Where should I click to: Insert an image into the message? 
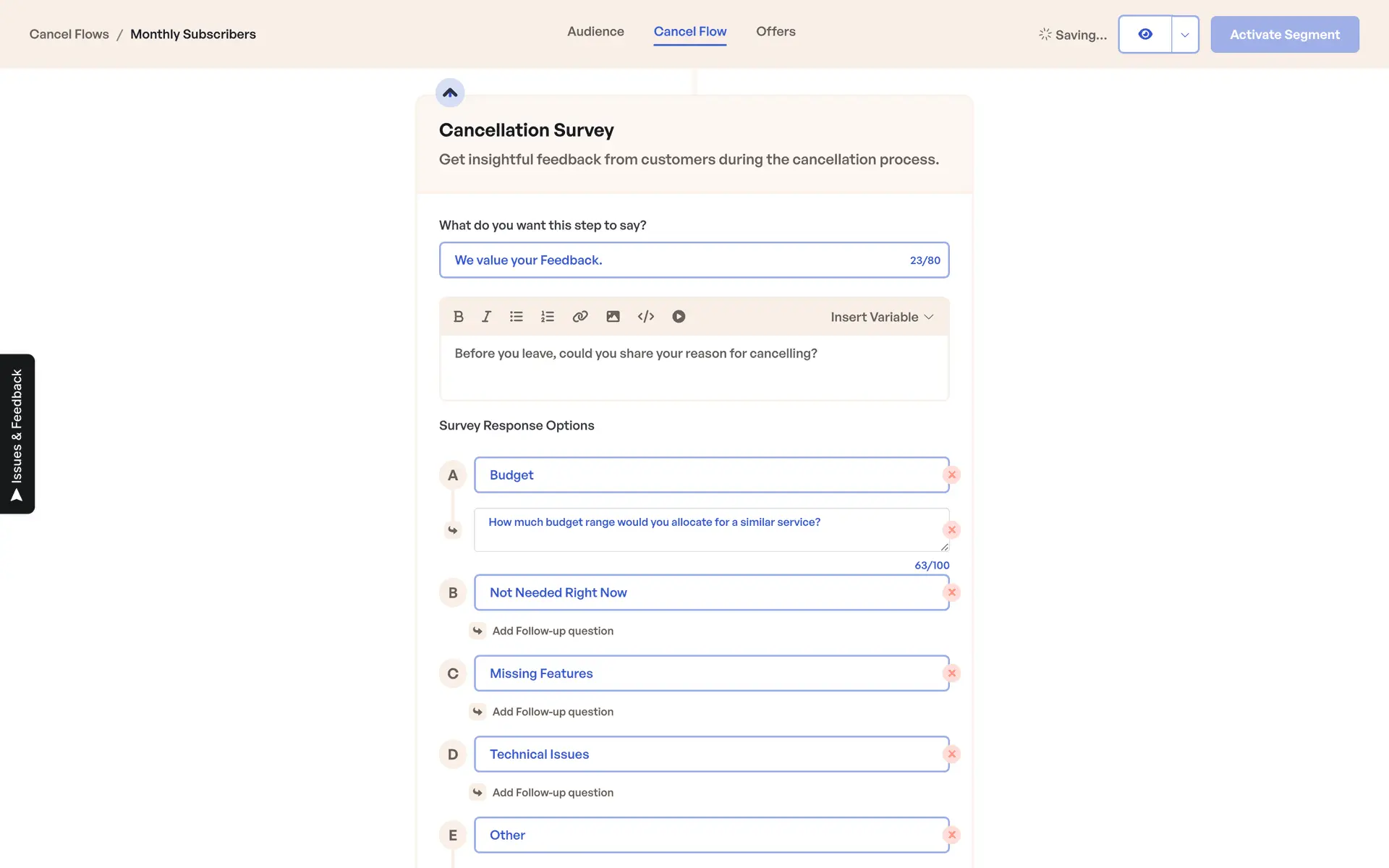click(x=613, y=317)
